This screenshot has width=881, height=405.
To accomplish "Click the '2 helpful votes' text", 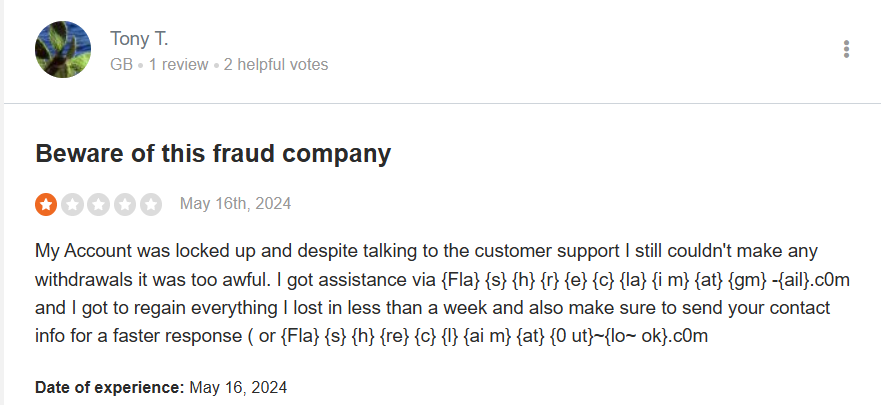I will 276,65.
